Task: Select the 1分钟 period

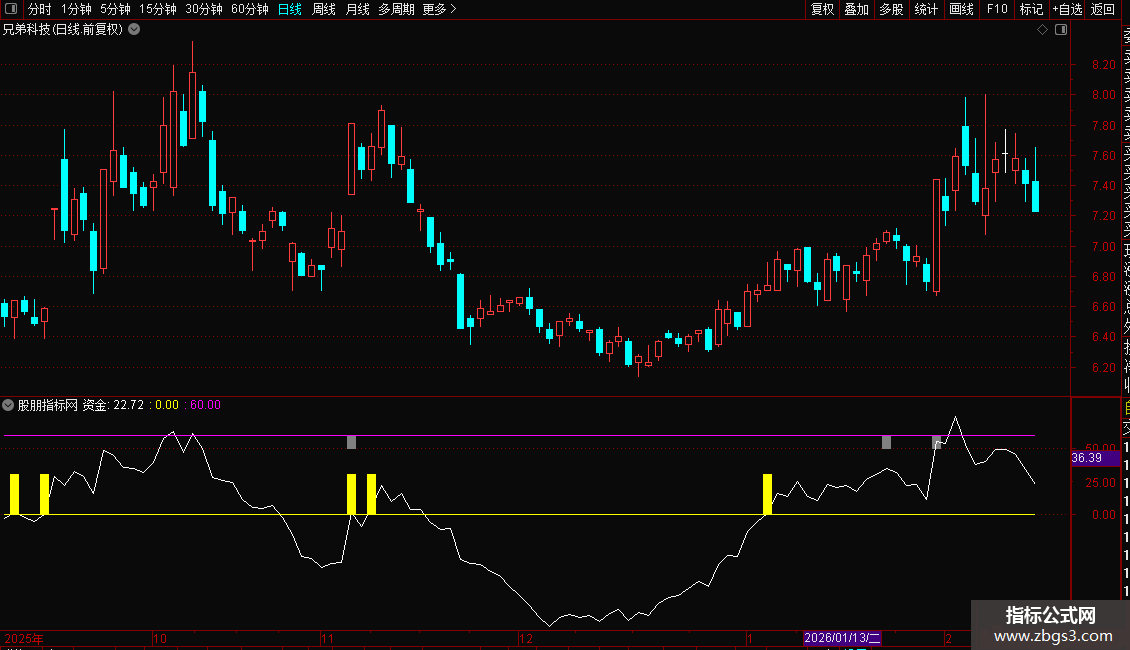Action: [x=76, y=9]
